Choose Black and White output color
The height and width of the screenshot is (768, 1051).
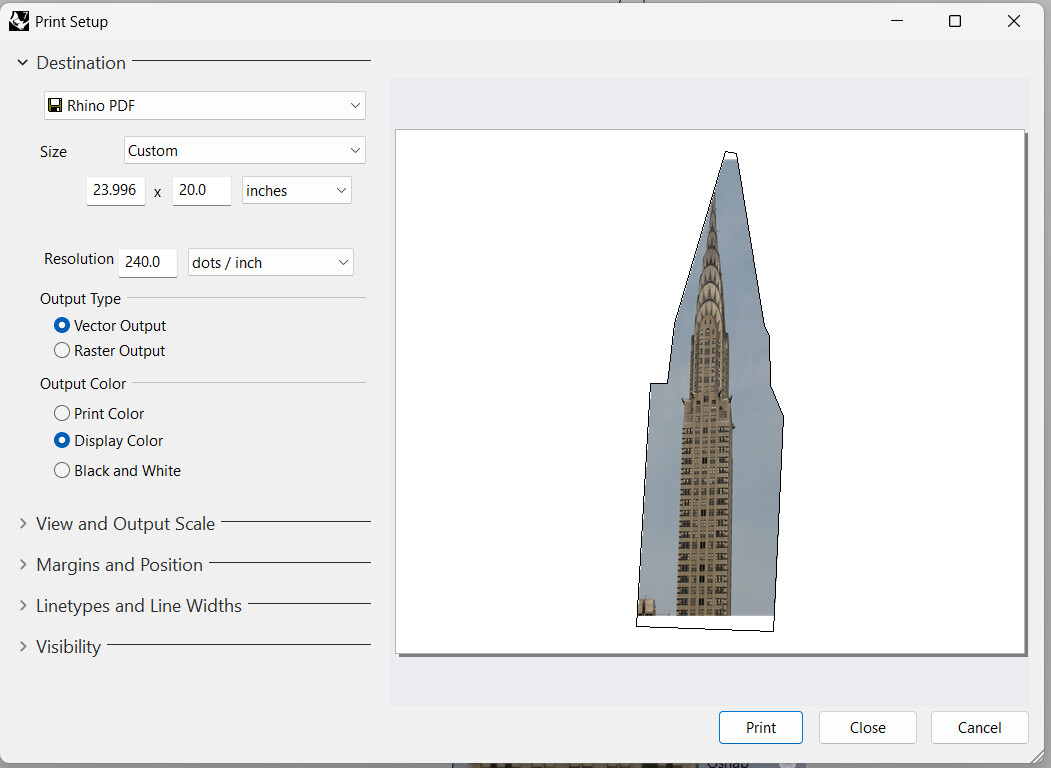click(x=61, y=470)
